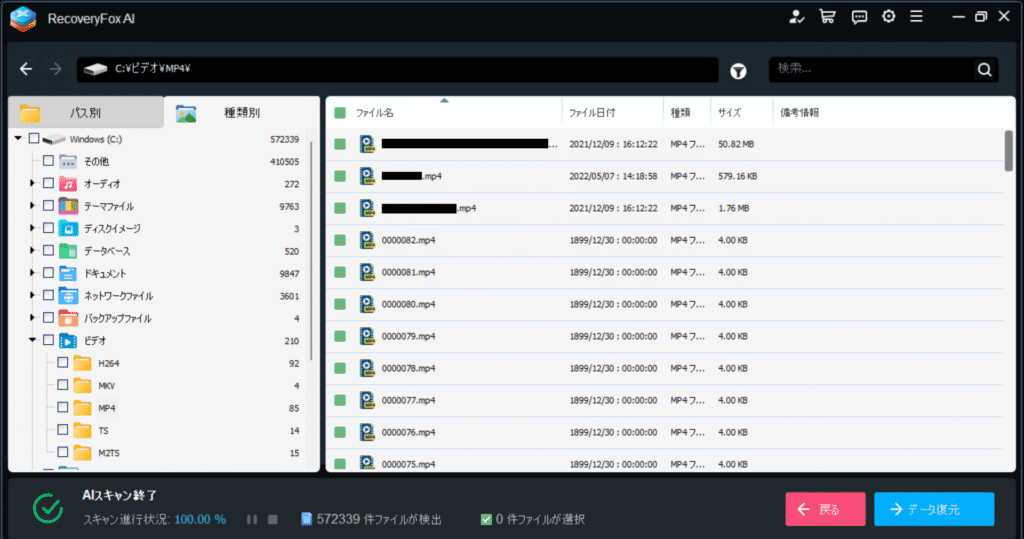
Task: Click the pause scan icon
Action: click(251, 519)
